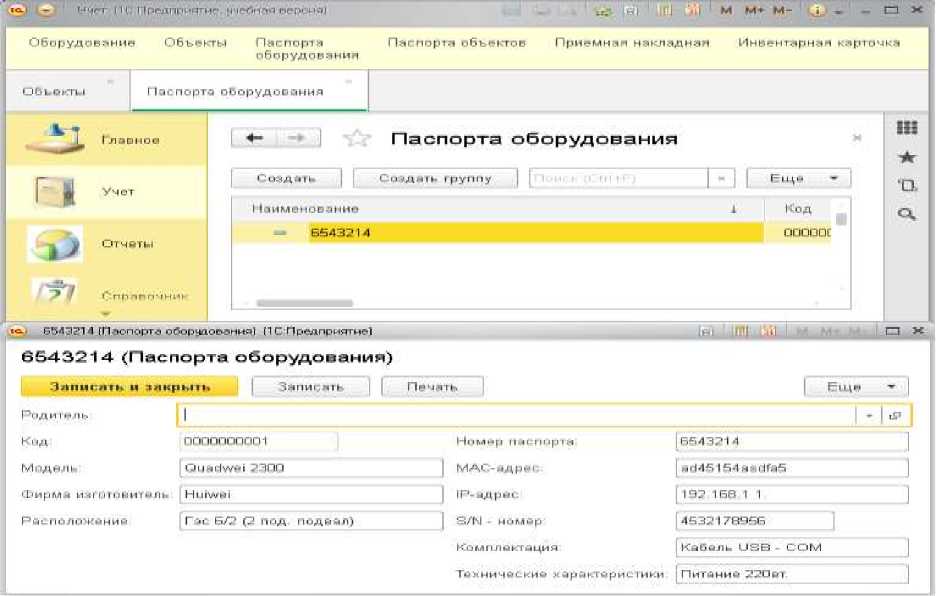Click the search magnifier in right sidebar

(907, 213)
